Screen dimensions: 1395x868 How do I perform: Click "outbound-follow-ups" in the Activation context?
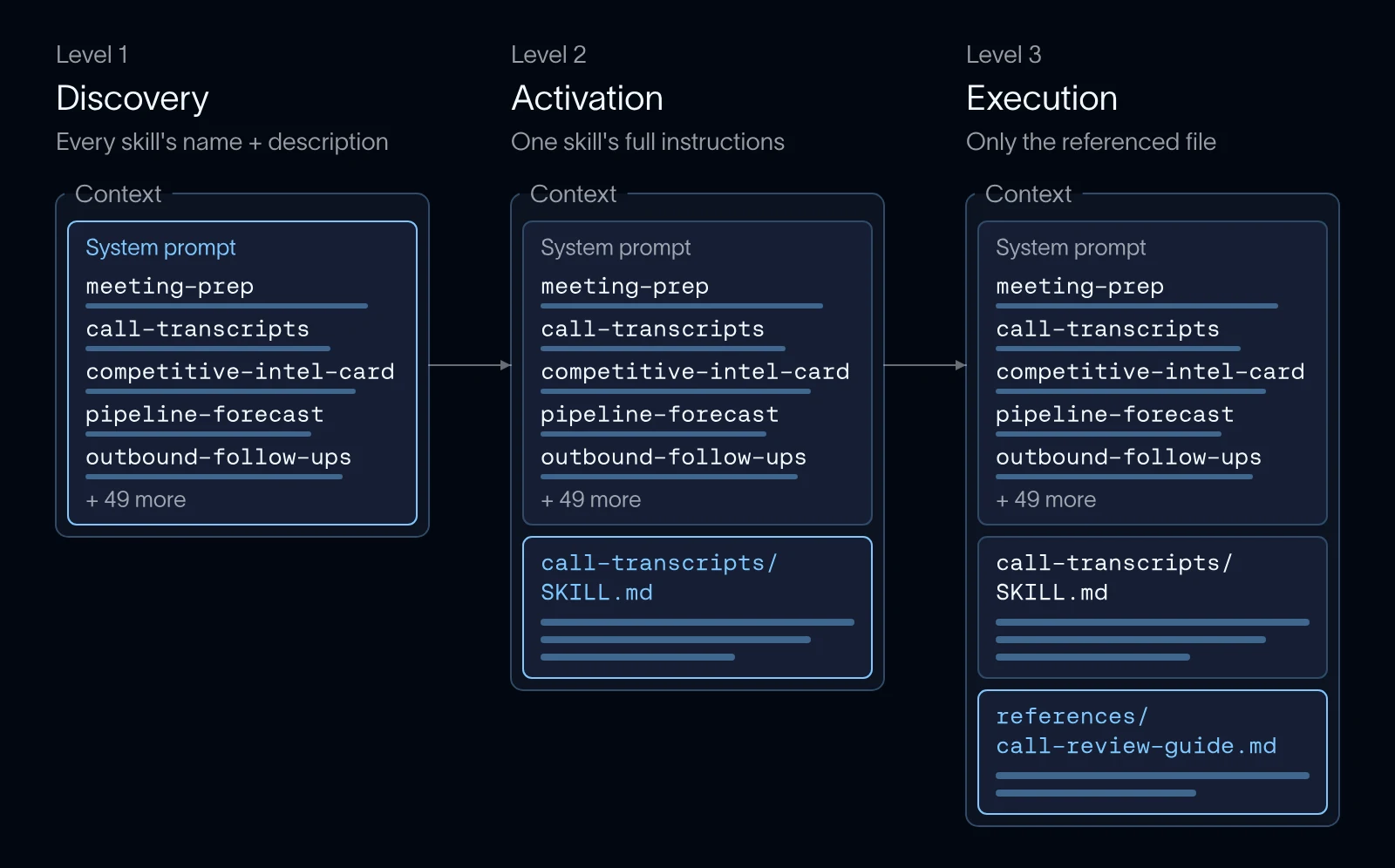tap(674, 457)
